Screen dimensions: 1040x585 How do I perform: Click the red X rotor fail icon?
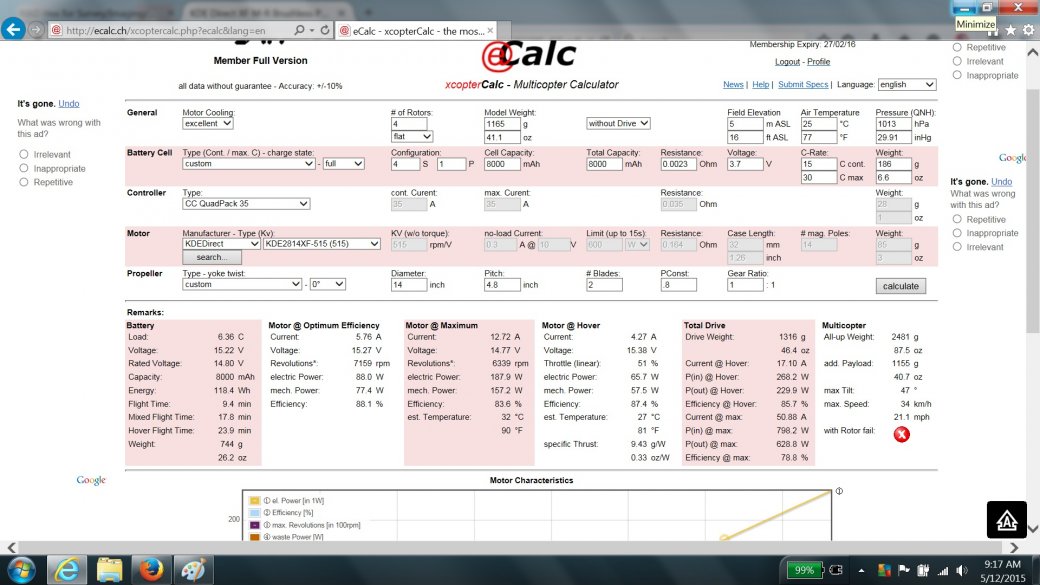[x=901, y=434]
